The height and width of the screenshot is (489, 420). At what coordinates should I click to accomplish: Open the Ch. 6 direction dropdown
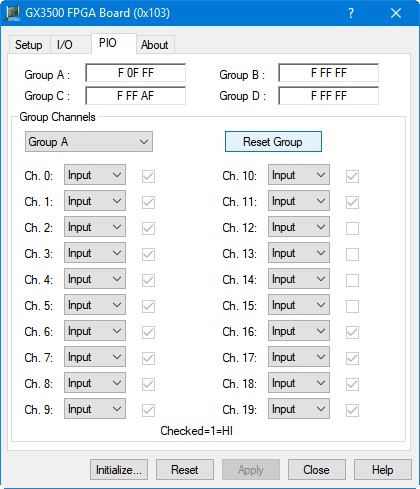tap(95, 330)
